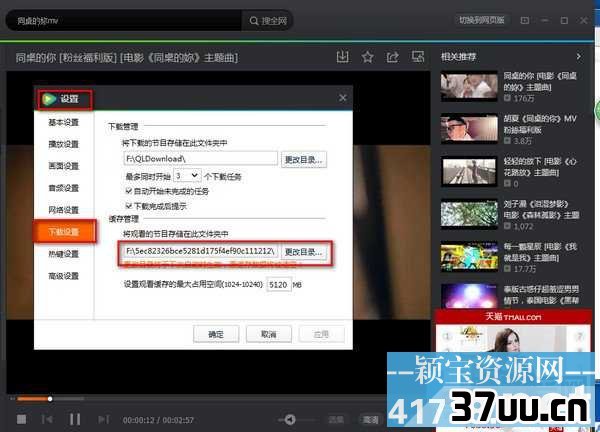Image resolution: width=600 pixels, height=432 pixels.
Task: Click the download icon above the video
Action: tap(342, 57)
